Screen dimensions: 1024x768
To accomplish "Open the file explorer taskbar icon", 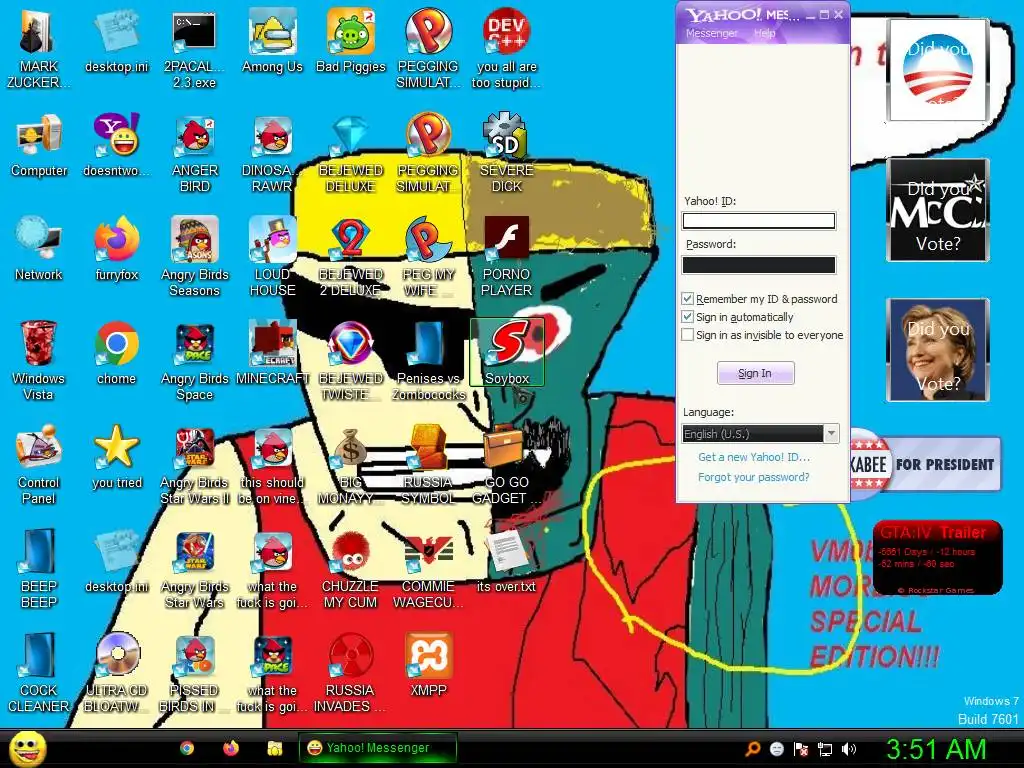I will pos(275,748).
